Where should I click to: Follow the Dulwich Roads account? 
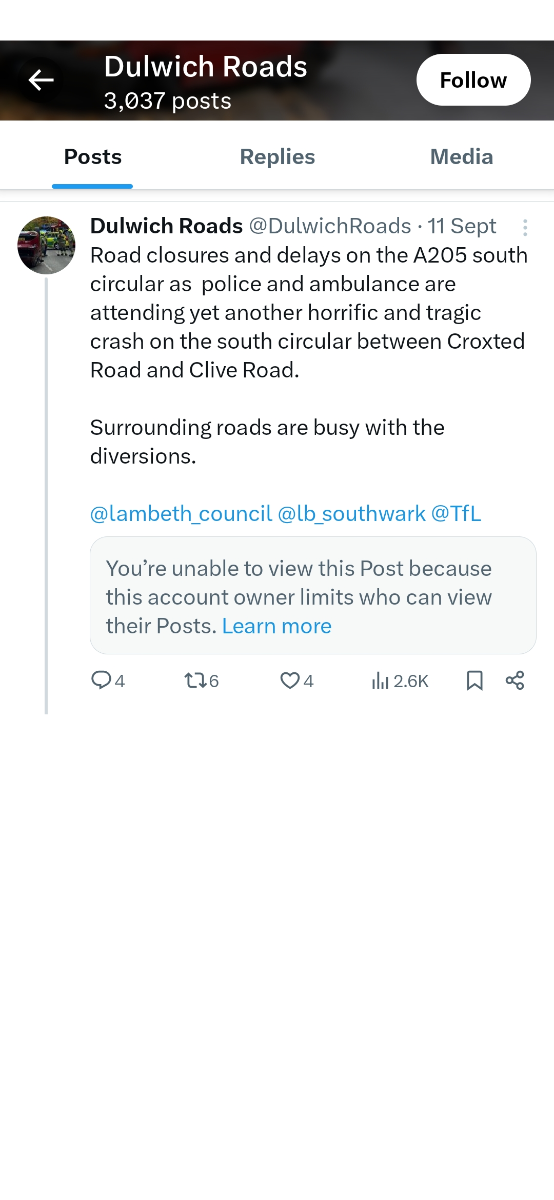[x=473, y=80]
